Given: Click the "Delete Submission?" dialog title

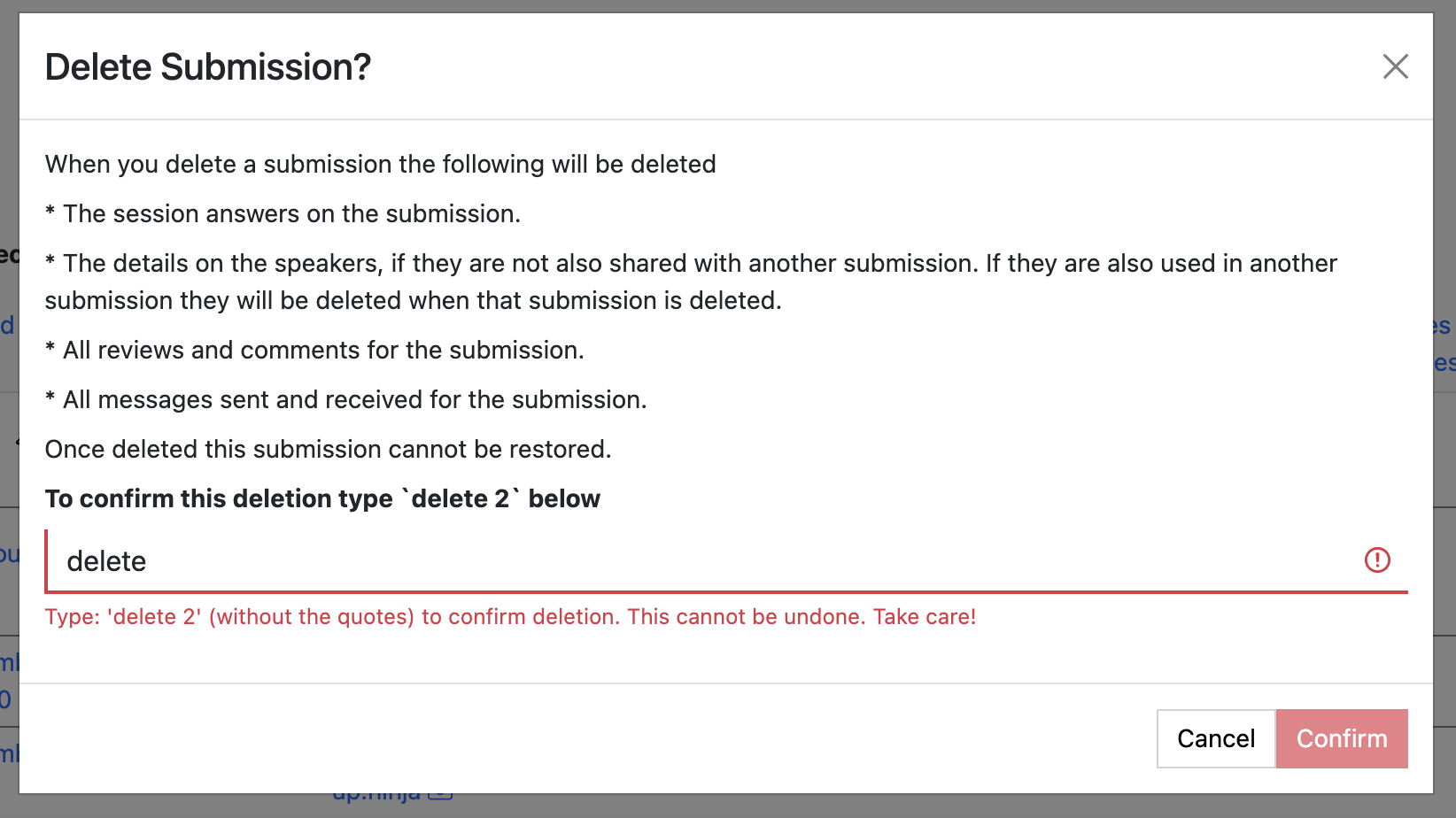Looking at the screenshot, I should click(208, 67).
